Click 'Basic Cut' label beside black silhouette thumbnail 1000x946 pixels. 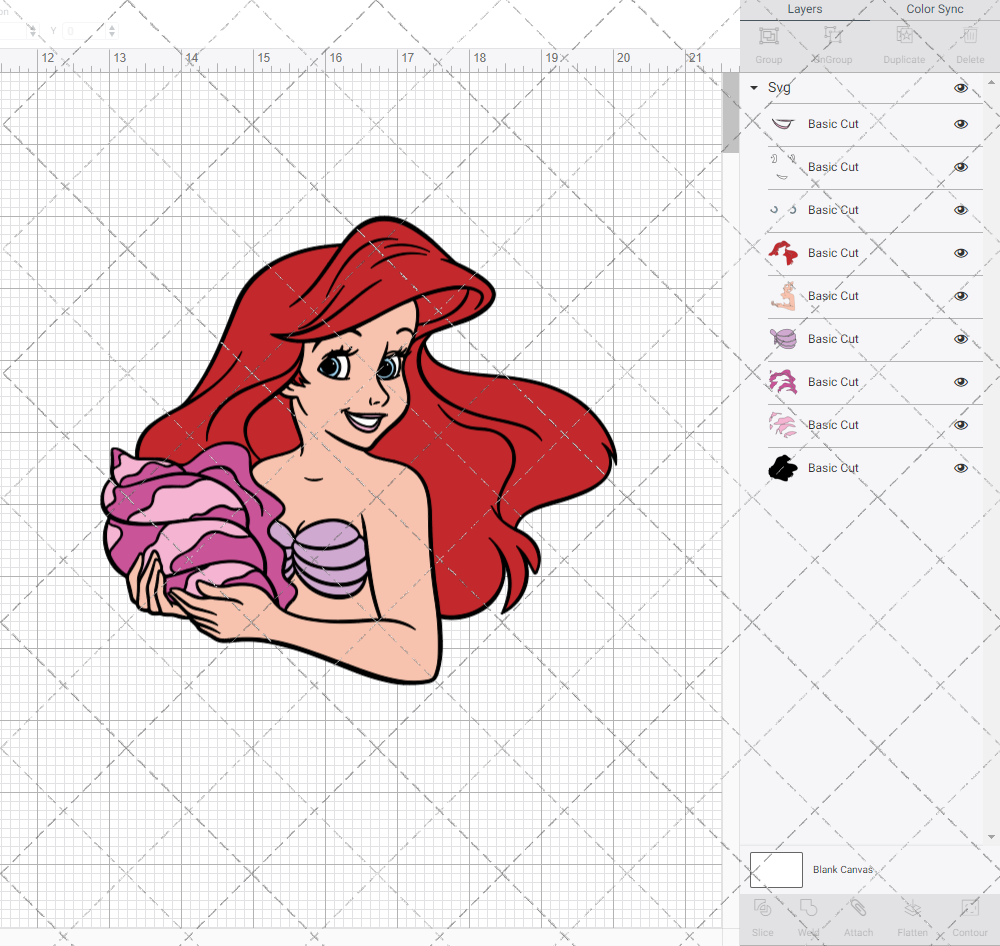point(833,468)
